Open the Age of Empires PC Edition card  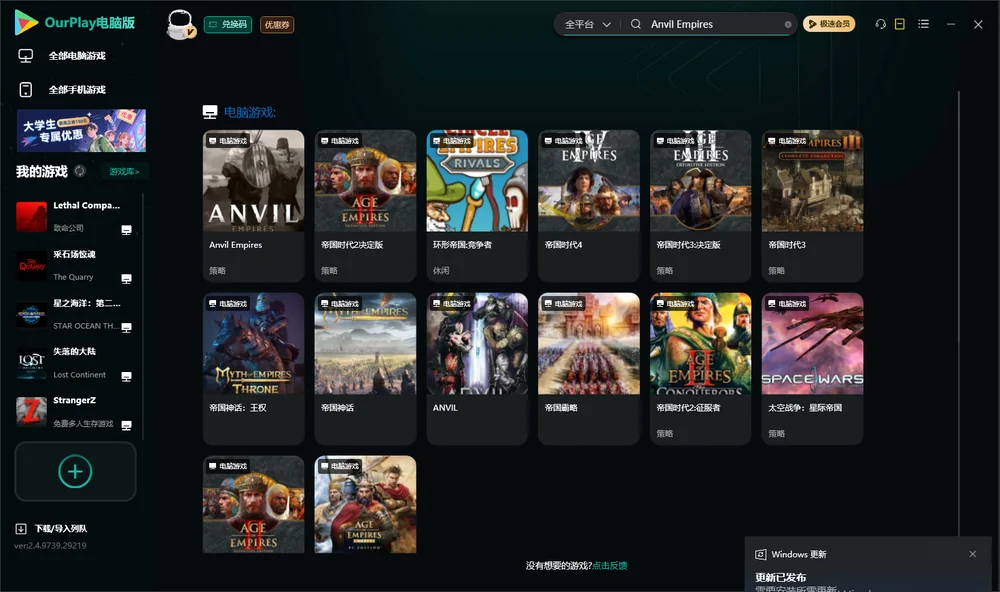[365, 504]
